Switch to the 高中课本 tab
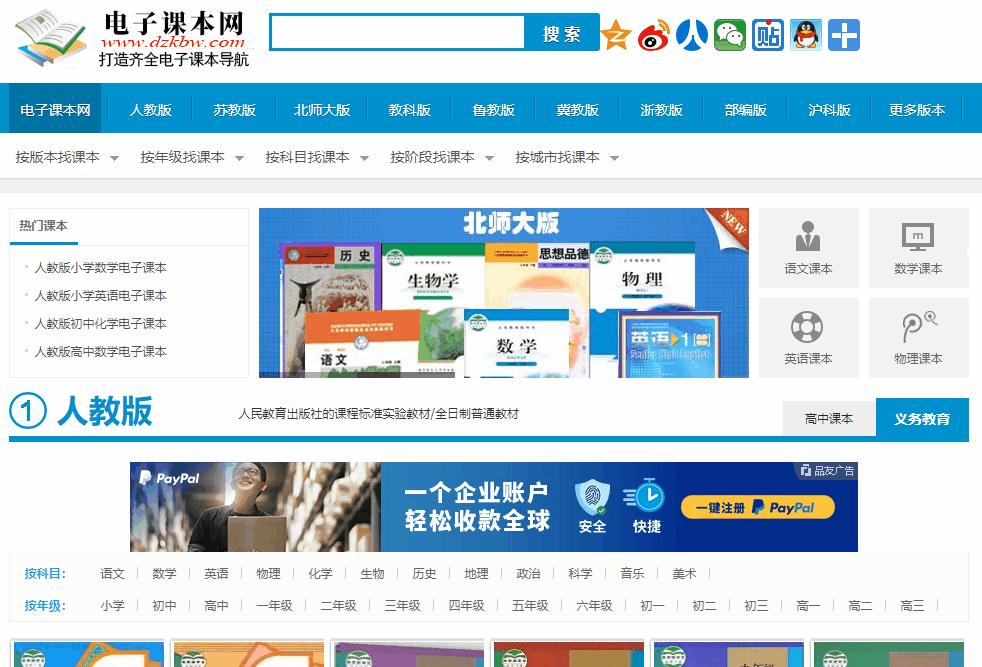982x667 pixels. tap(829, 417)
